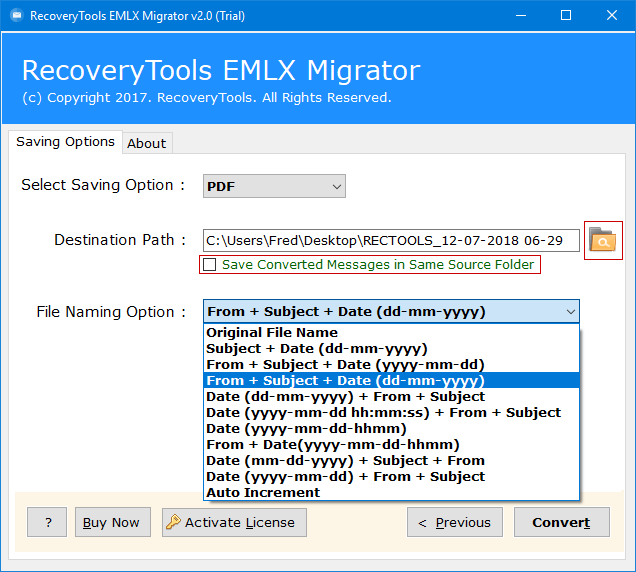Switch to the About tab
Viewport: 636px width, 572px height.
tap(147, 143)
